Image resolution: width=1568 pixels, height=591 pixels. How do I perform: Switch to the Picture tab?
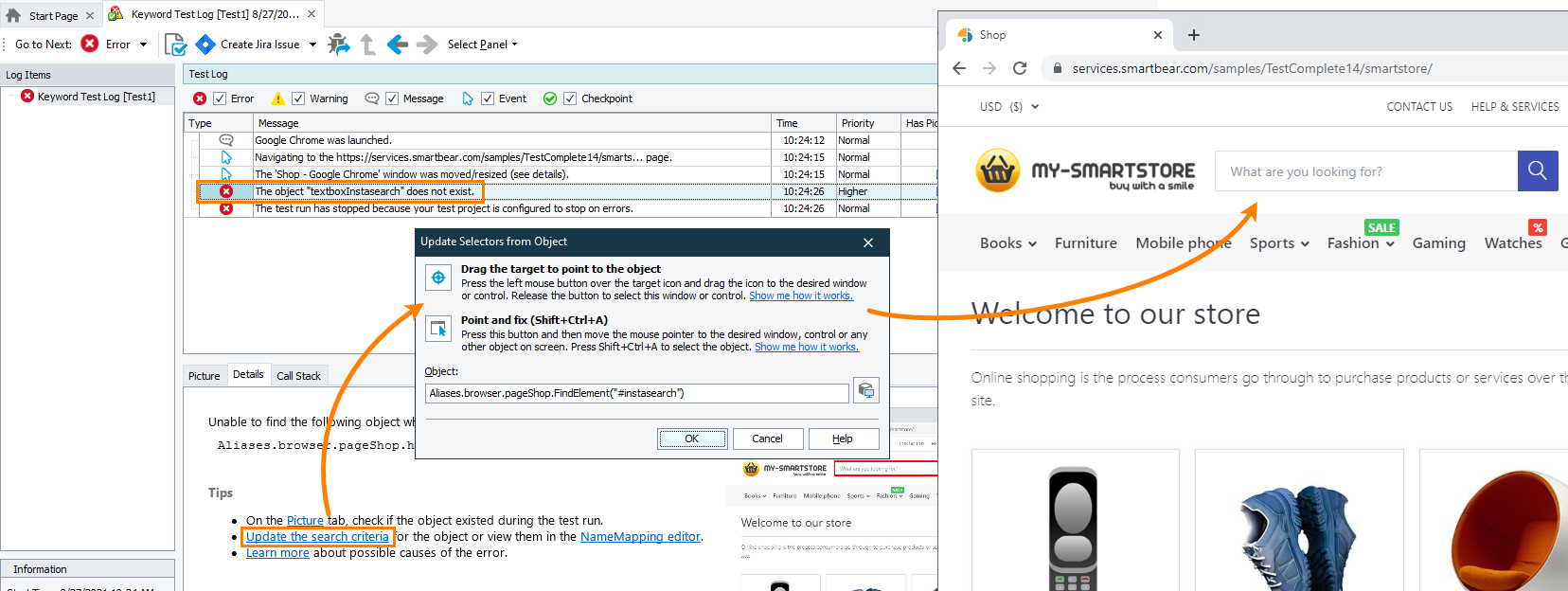(204, 376)
